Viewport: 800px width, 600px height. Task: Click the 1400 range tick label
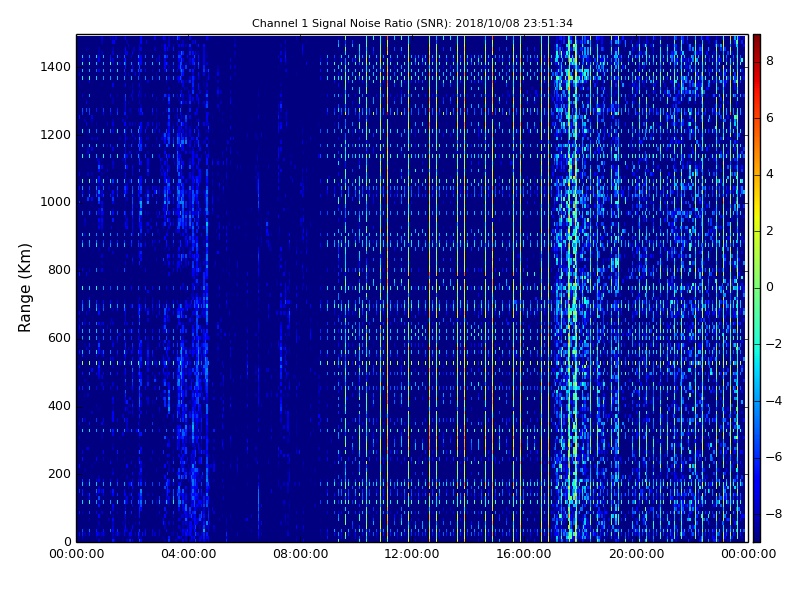(56, 67)
